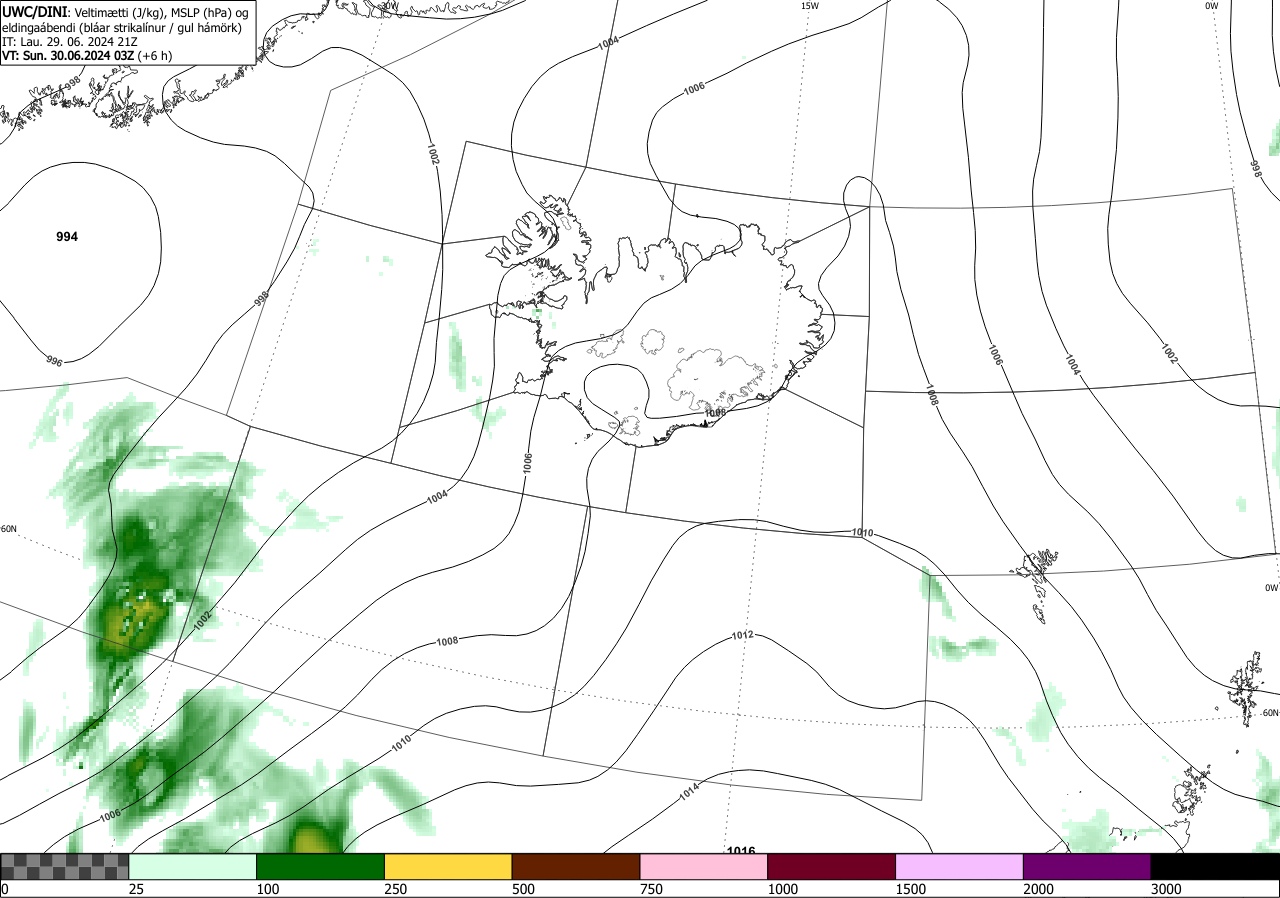Pick the dark green 100–250 legend swatch
This screenshot has height=898, width=1280.
tap(320, 866)
